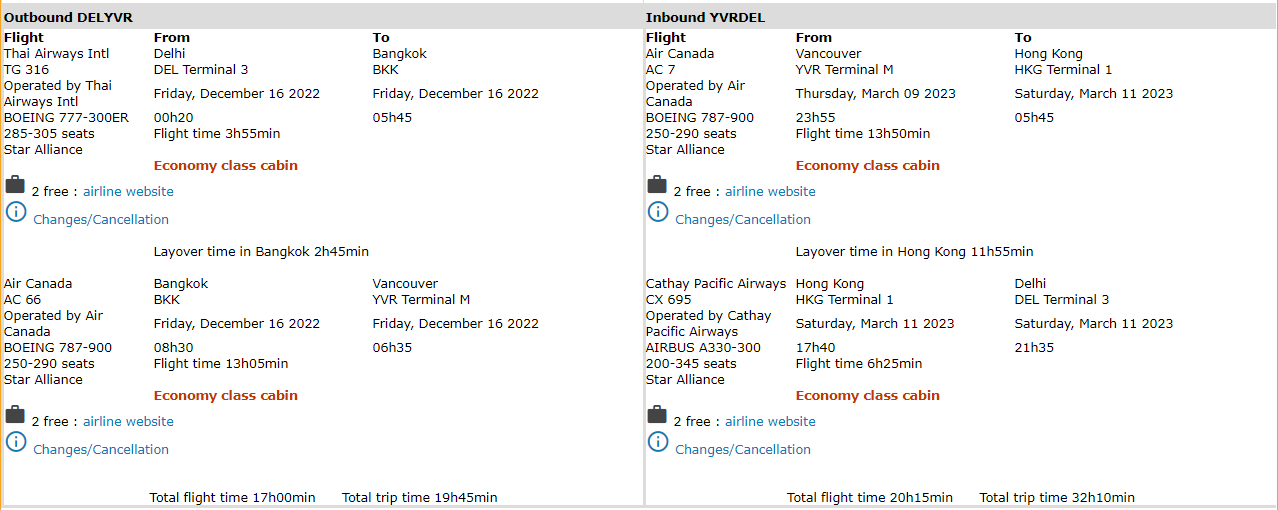This screenshot has height=510, width=1278.
Task: Click the Layover time in Bangkok text
Action: point(261,252)
